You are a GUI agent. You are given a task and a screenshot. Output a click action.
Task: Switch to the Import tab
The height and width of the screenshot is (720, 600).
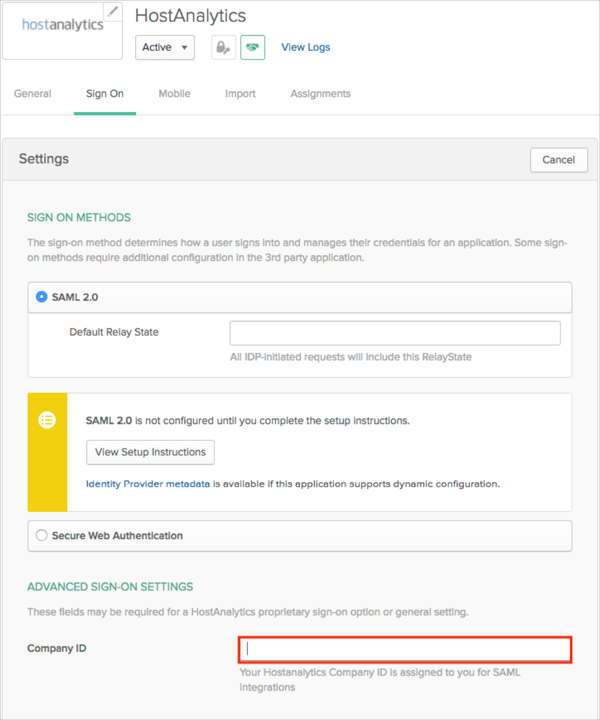(240, 94)
